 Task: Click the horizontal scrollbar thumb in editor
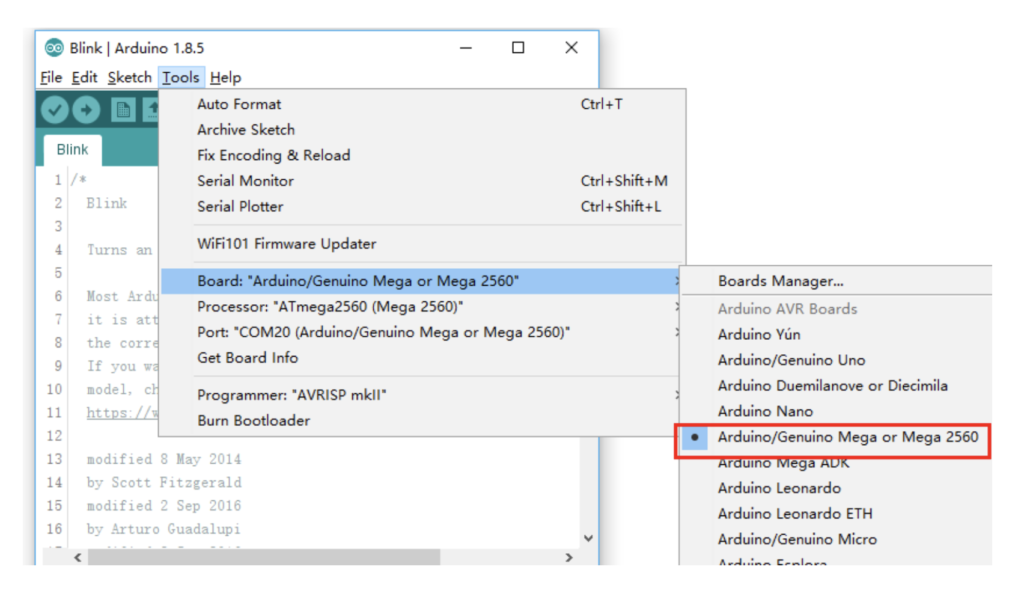[x=264, y=557]
